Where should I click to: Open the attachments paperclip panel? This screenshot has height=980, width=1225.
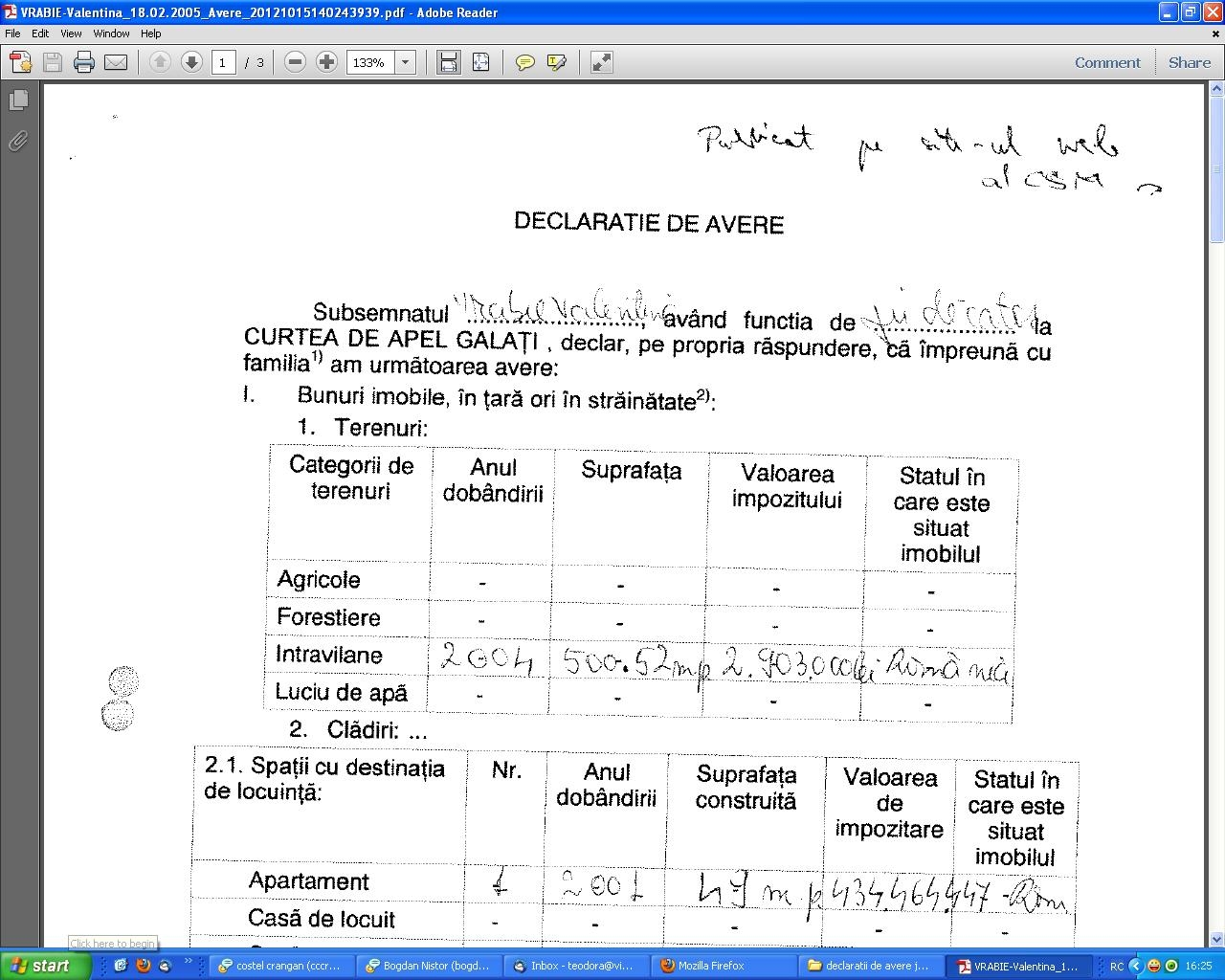coord(17,142)
